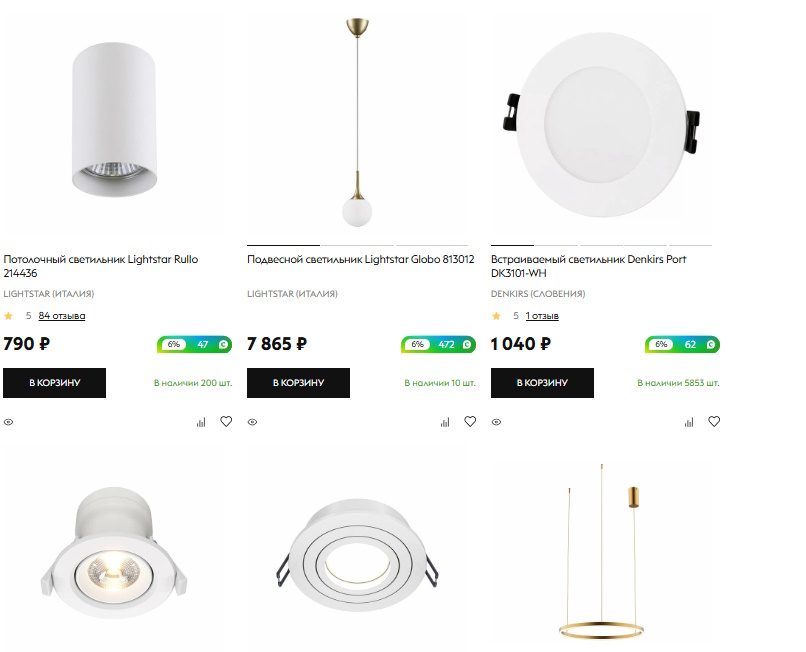Select second image indicator for Globo pendant

click(358, 245)
